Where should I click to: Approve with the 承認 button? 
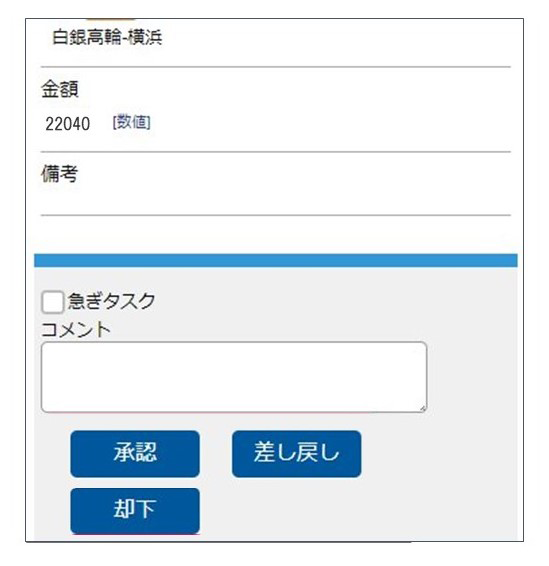(x=135, y=454)
